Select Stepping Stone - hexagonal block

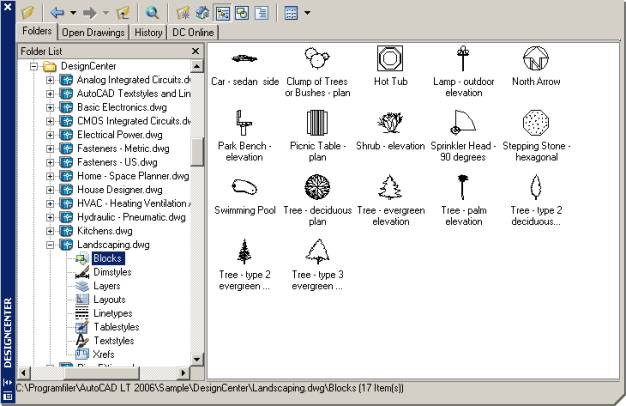point(536,136)
